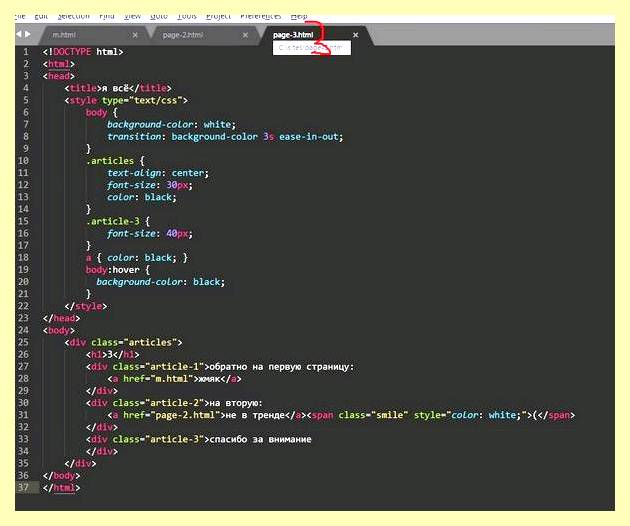Click the href="m.html" attribute
The width and height of the screenshot is (630, 526).
pos(158,379)
